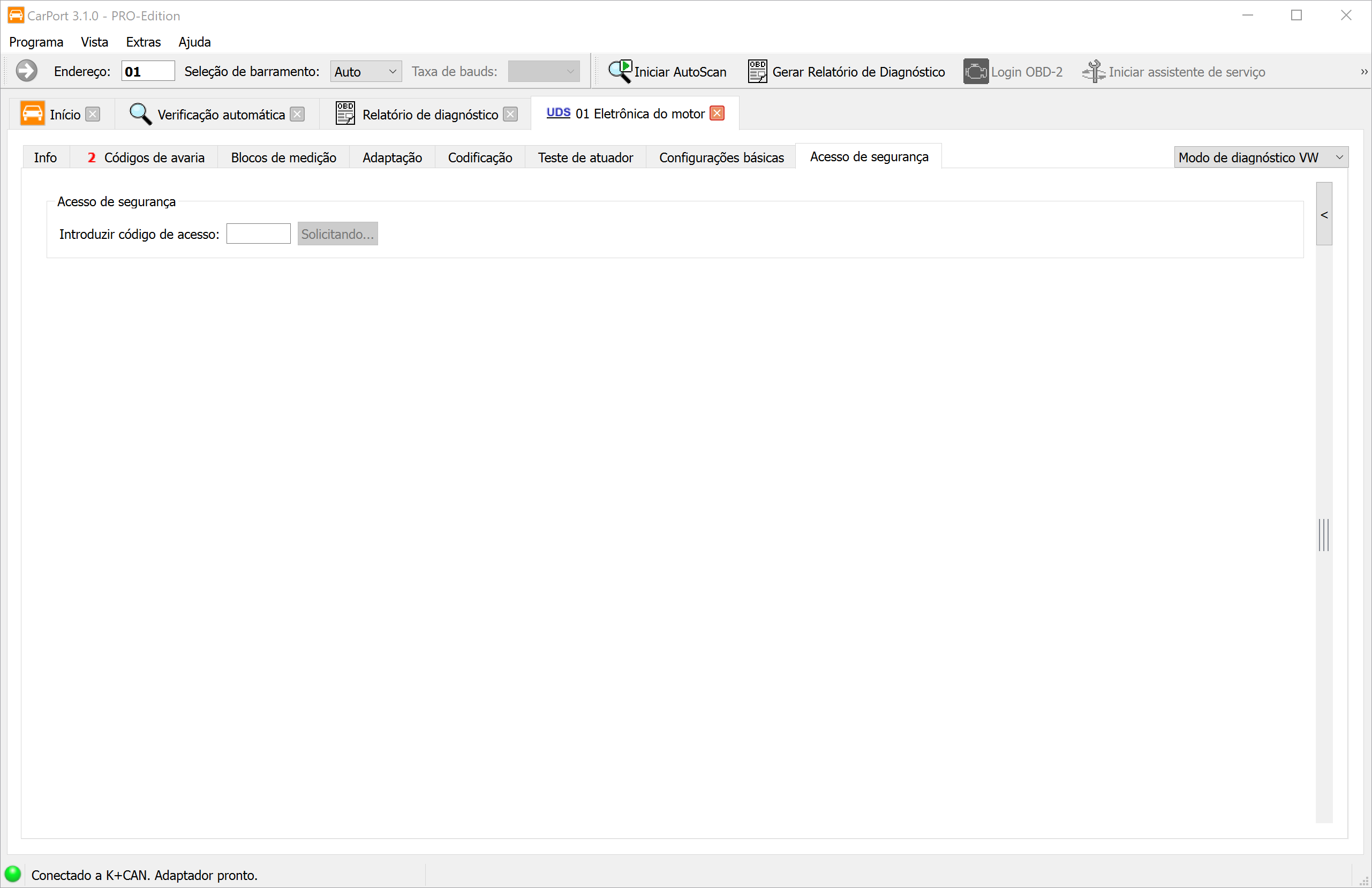Click the Login OBD-2 engine icon

click(975, 72)
